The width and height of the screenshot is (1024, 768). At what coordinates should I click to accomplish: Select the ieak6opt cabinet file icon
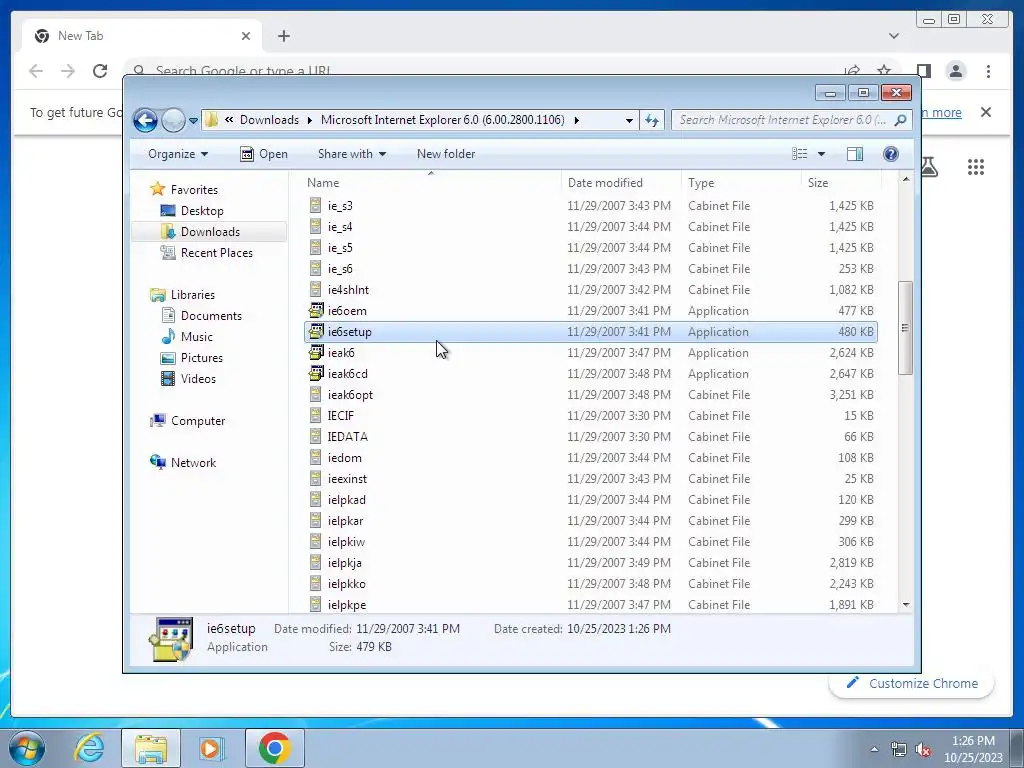coord(315,395)
